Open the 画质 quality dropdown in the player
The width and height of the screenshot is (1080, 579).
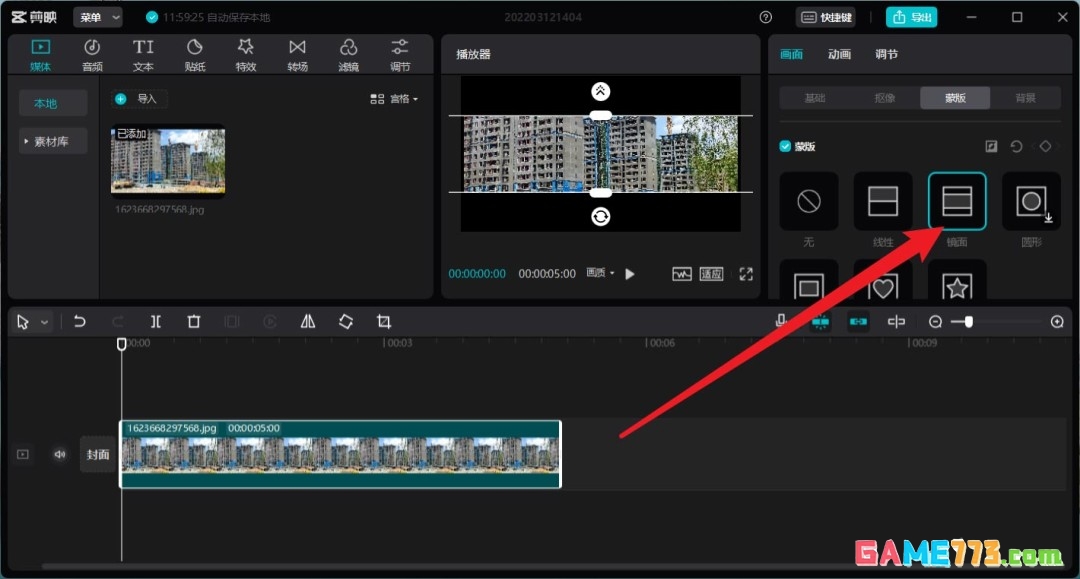point(599,273)
